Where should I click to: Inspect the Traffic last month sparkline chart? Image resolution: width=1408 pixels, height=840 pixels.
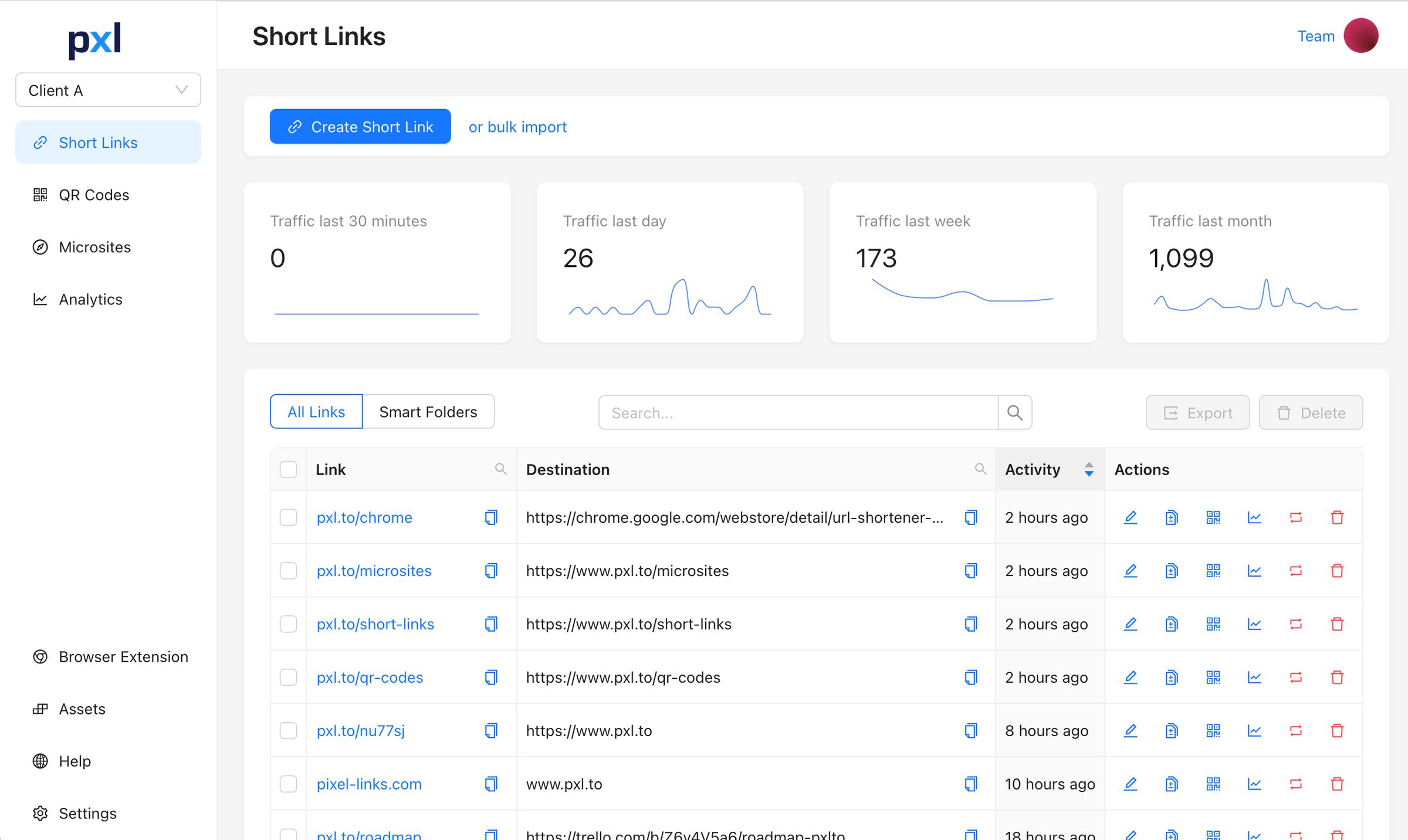point(1255,302)
